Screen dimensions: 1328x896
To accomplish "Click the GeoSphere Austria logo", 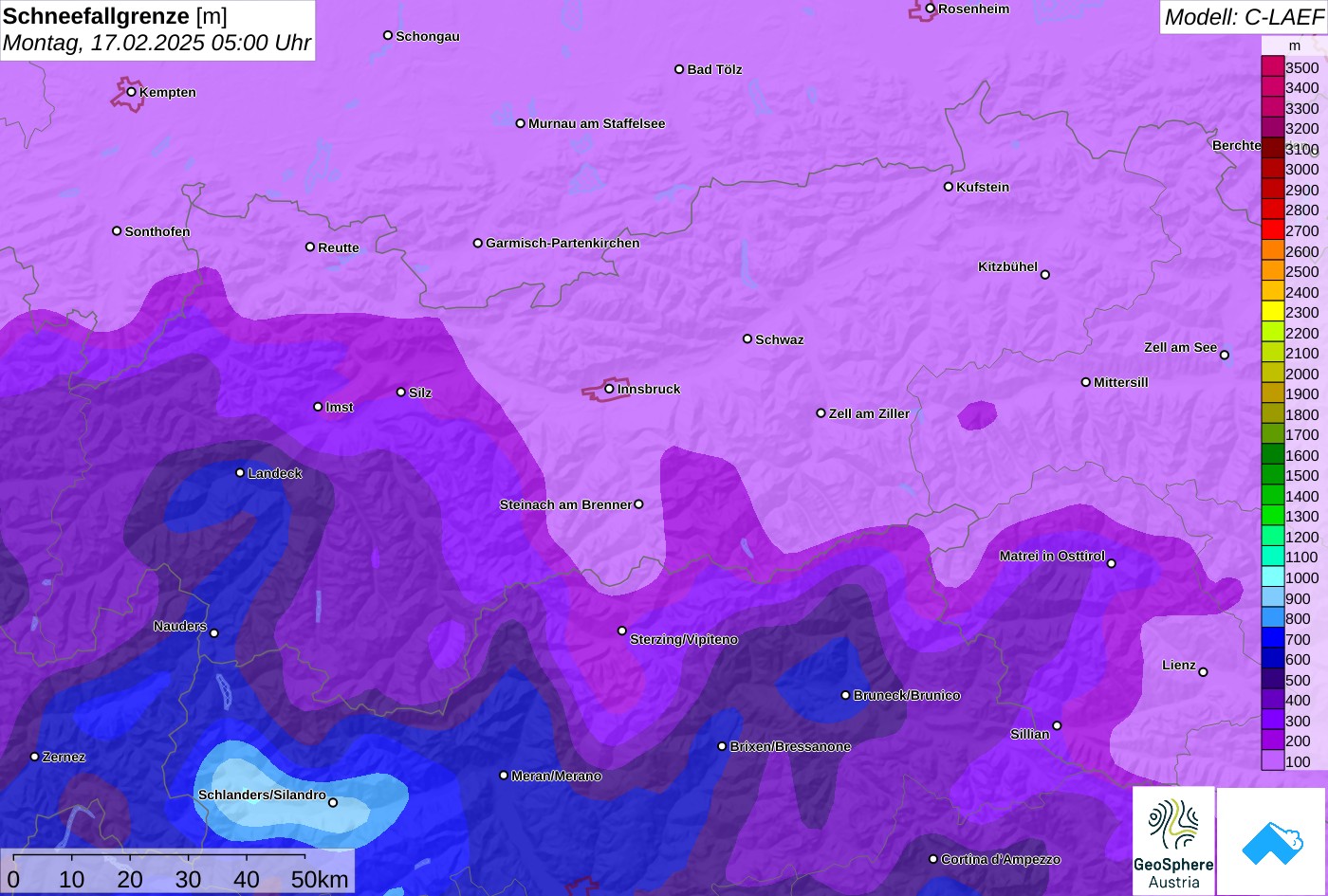I will tap(1173, 841).
